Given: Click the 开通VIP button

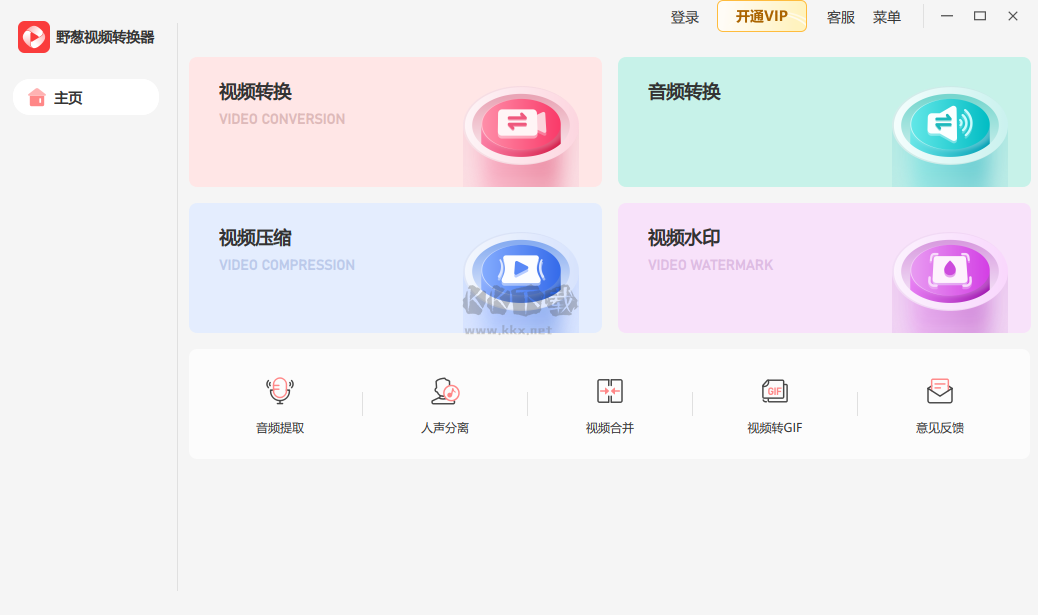Looking at the screenshot, I should click(x=761, y=17).
